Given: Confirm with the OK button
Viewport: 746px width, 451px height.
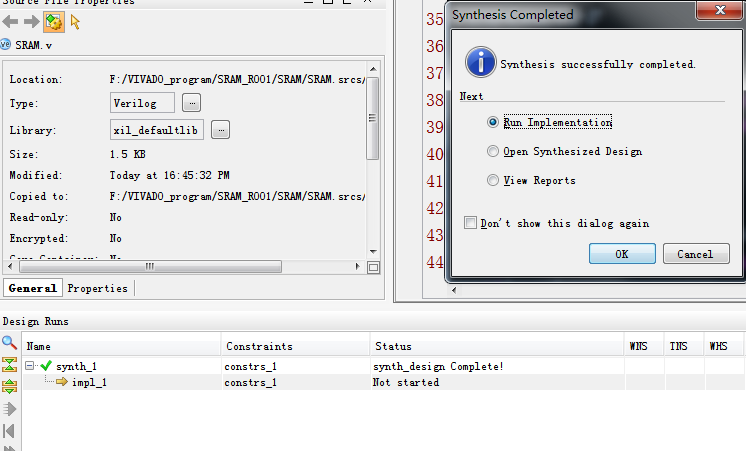Looking at the screenshot, I should [622, 254].
